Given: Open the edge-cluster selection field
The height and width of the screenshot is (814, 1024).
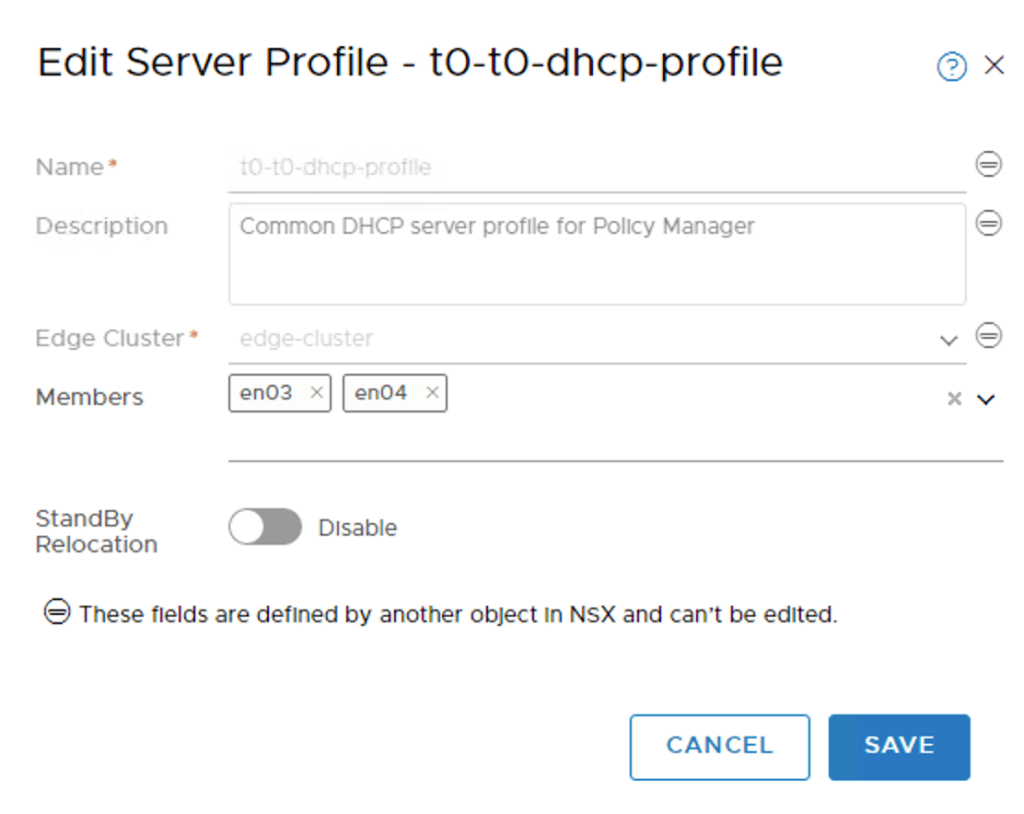Looking at the screenshot, I should 580,339.
